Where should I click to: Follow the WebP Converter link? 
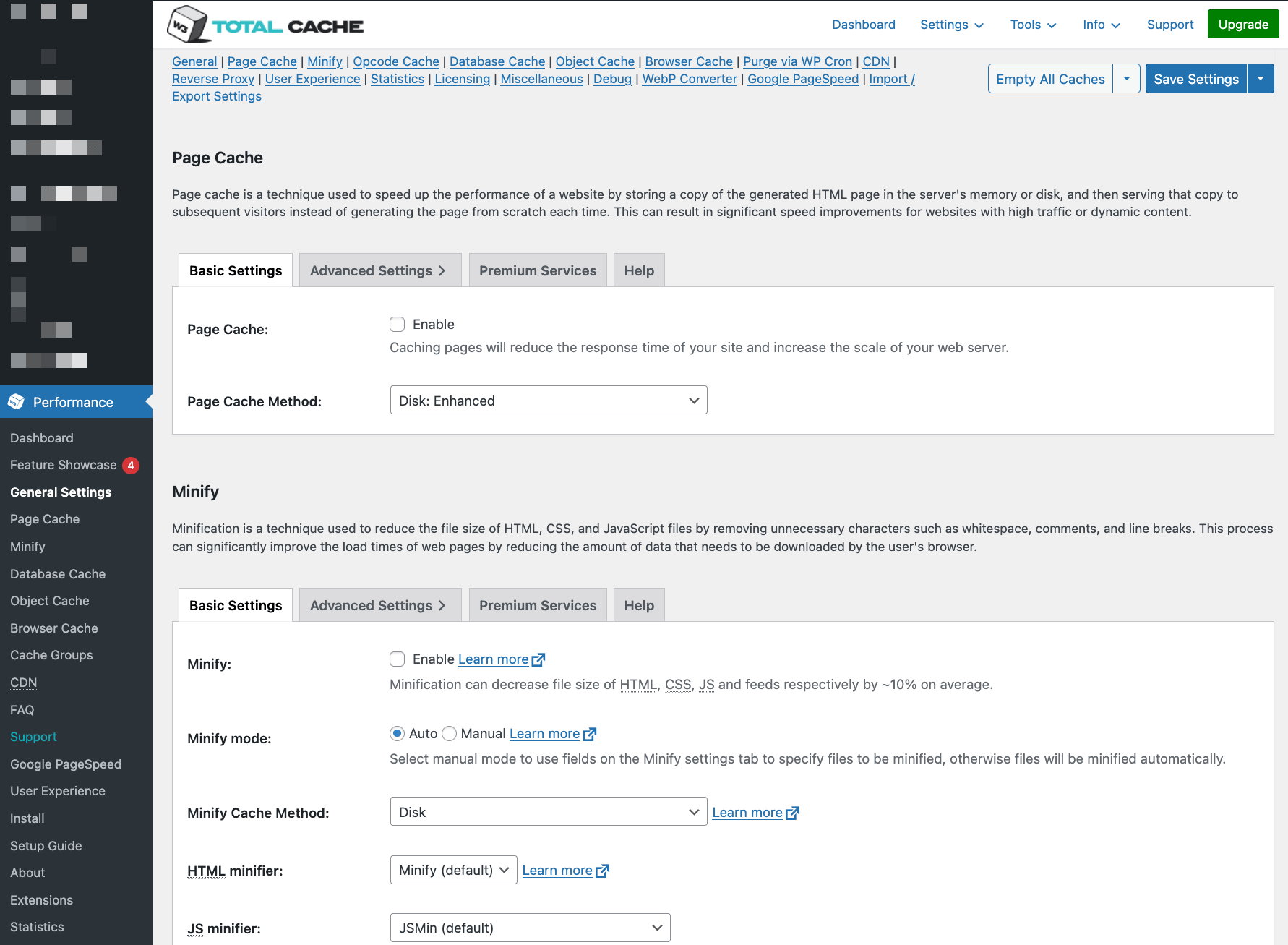tap(690, 79)
